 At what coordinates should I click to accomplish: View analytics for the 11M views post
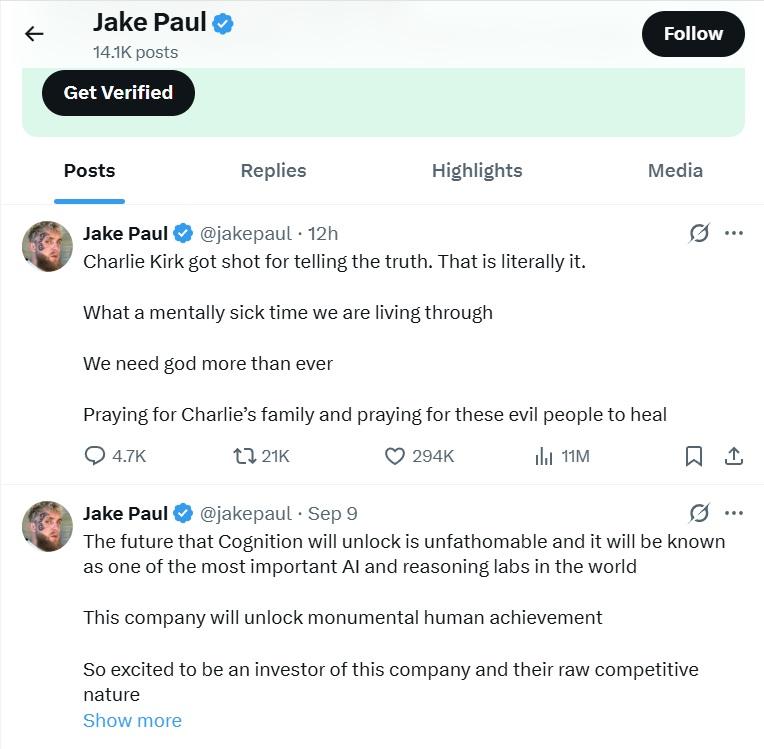click(545, 456)
